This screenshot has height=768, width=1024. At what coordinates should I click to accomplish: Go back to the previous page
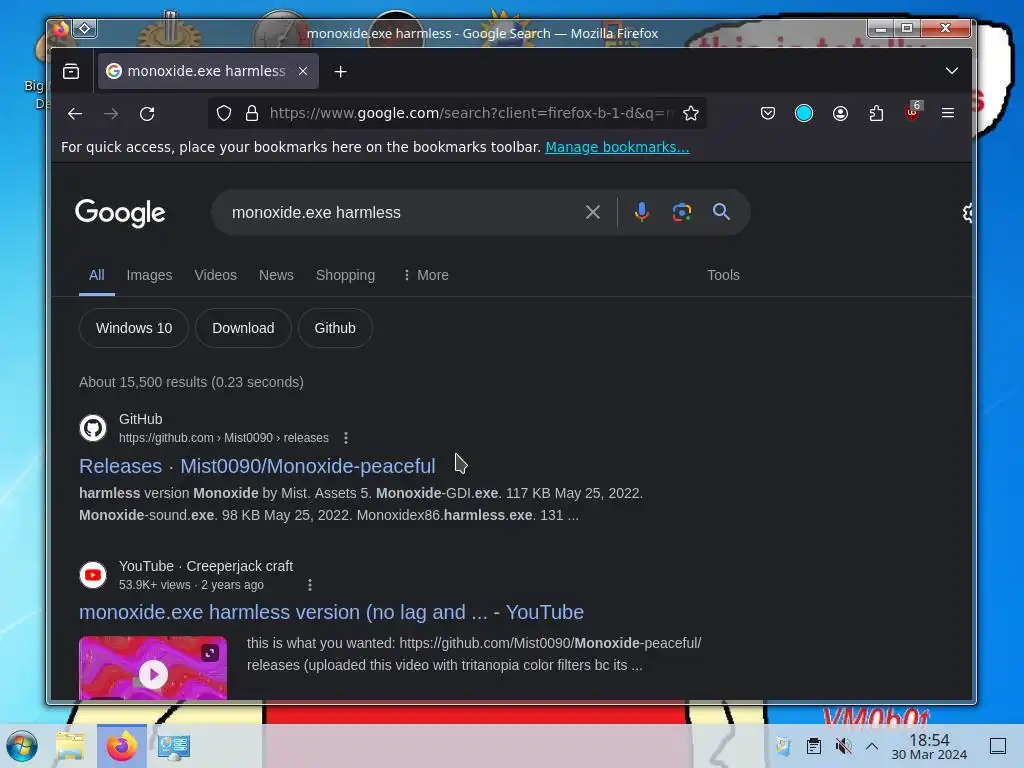point(74,114)
